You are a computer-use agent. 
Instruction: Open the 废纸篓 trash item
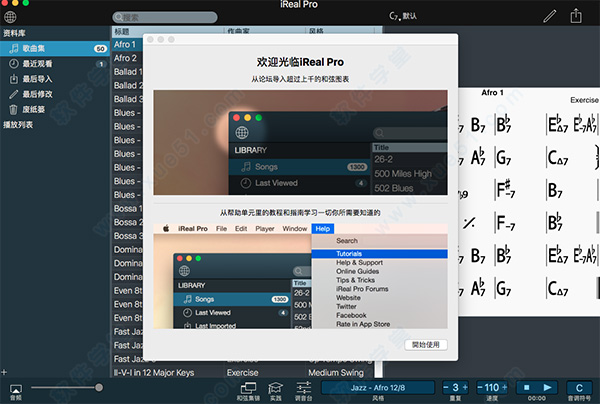pos(55,109)
